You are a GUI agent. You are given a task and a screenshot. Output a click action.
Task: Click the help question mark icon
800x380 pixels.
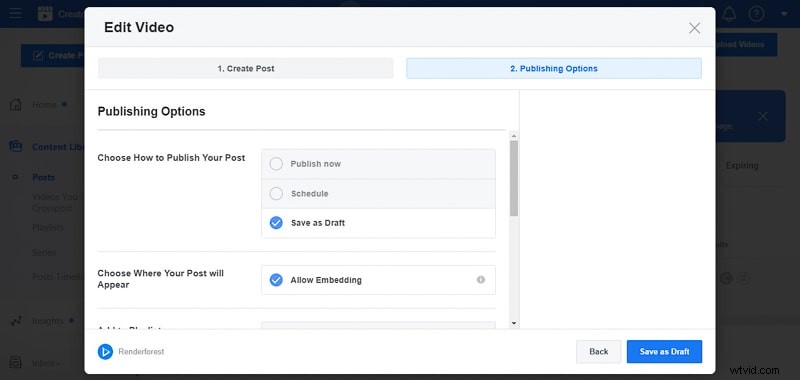(757, 14)
